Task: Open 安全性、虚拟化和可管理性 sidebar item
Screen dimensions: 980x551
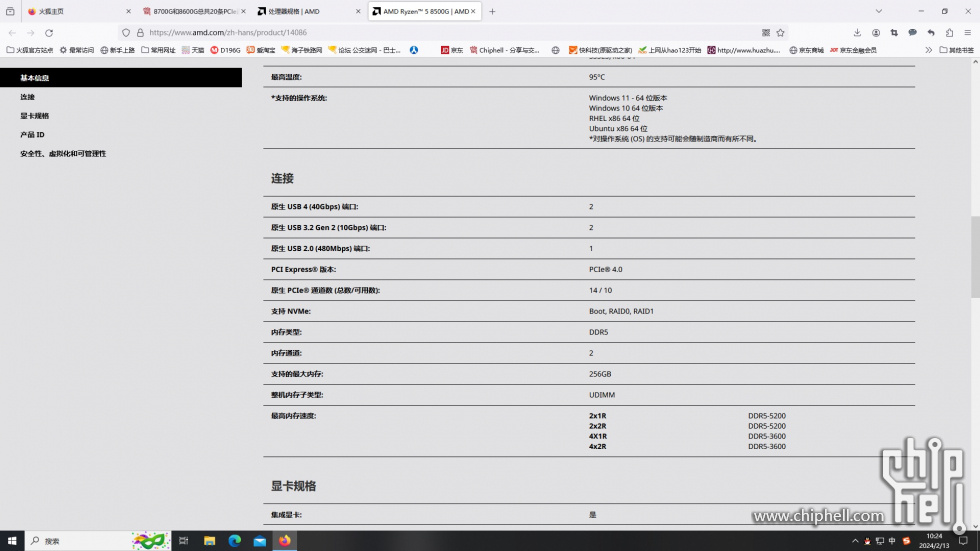Action: coord(63,154)
